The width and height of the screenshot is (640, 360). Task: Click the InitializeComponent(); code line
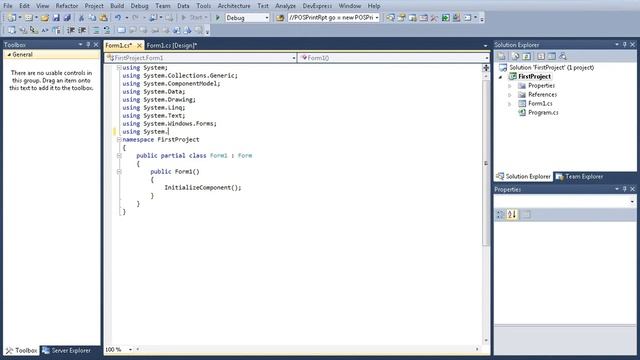(x=203, y=188)
